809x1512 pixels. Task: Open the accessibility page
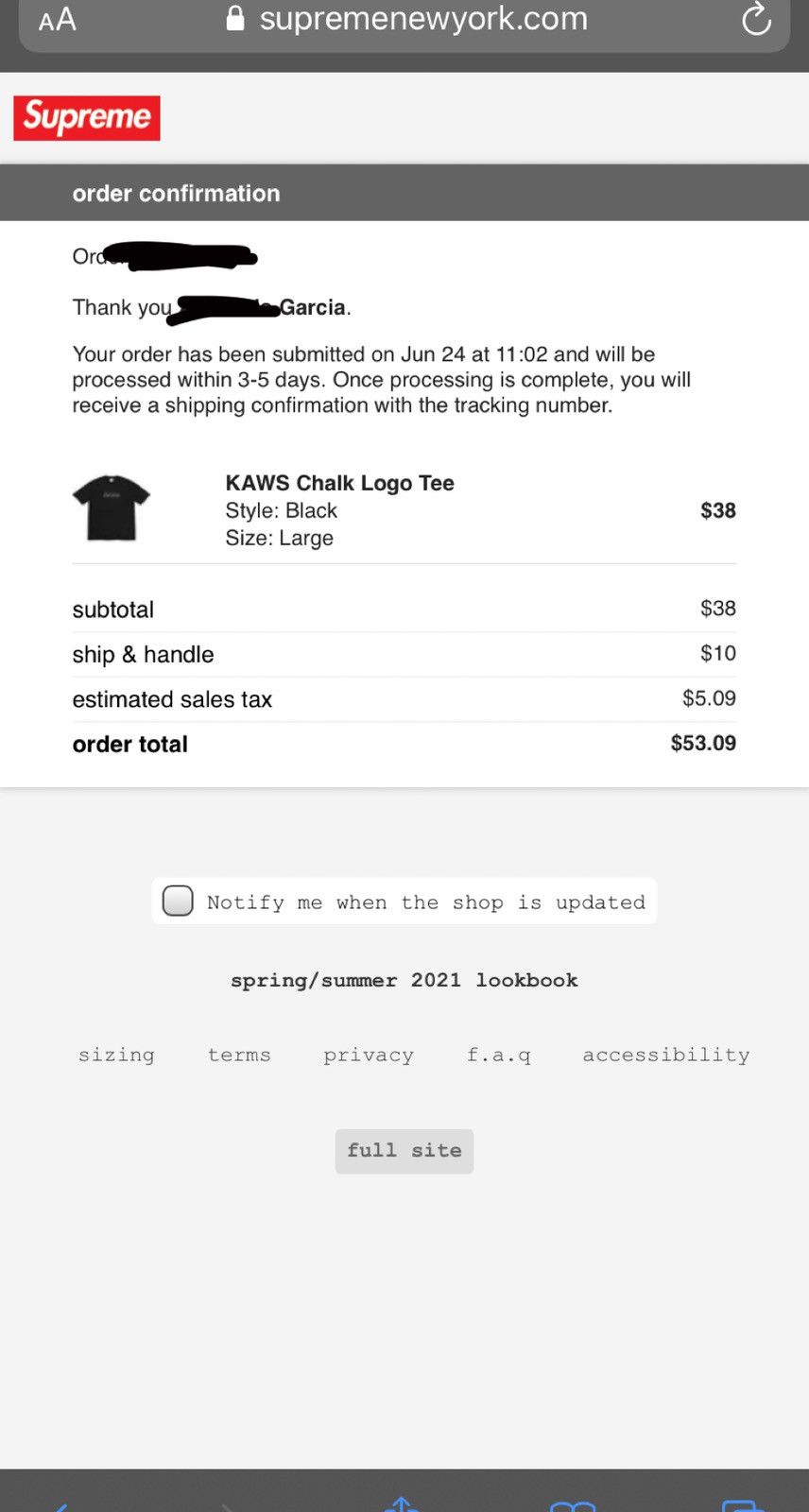pyautogui.click(x=665, y=1055)
